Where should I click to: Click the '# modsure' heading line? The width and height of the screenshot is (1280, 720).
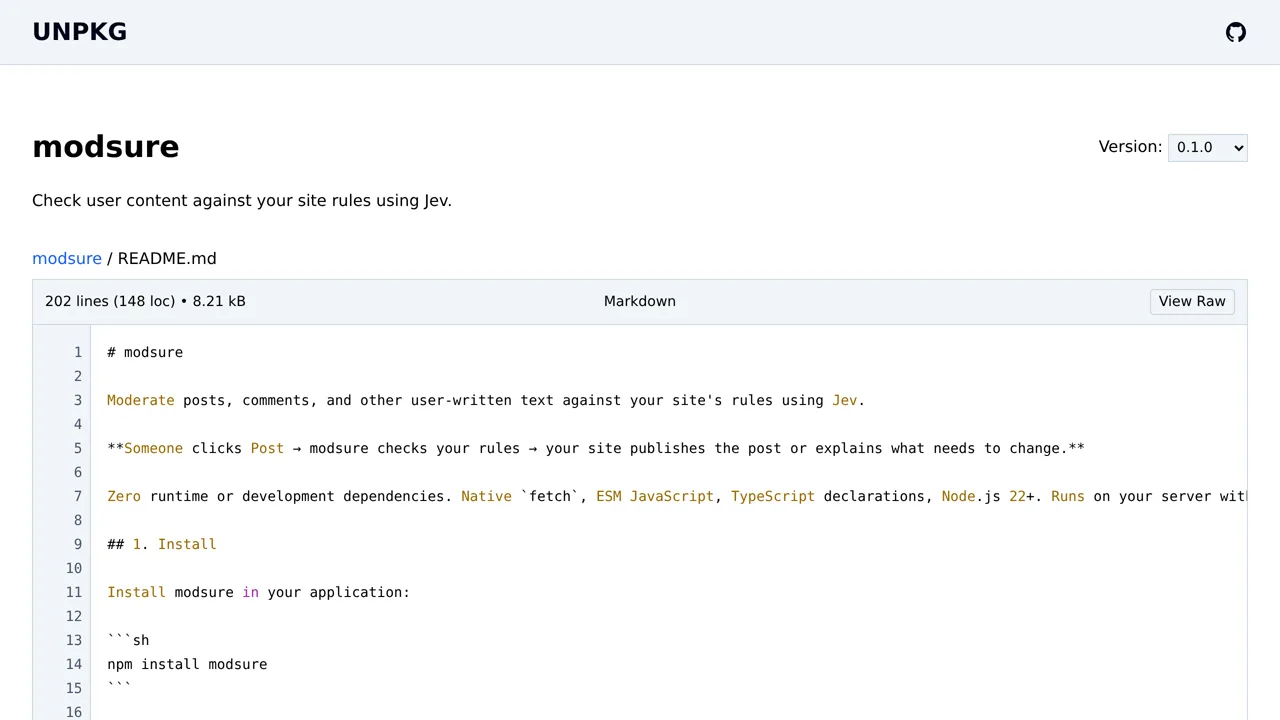coord(145,352)
